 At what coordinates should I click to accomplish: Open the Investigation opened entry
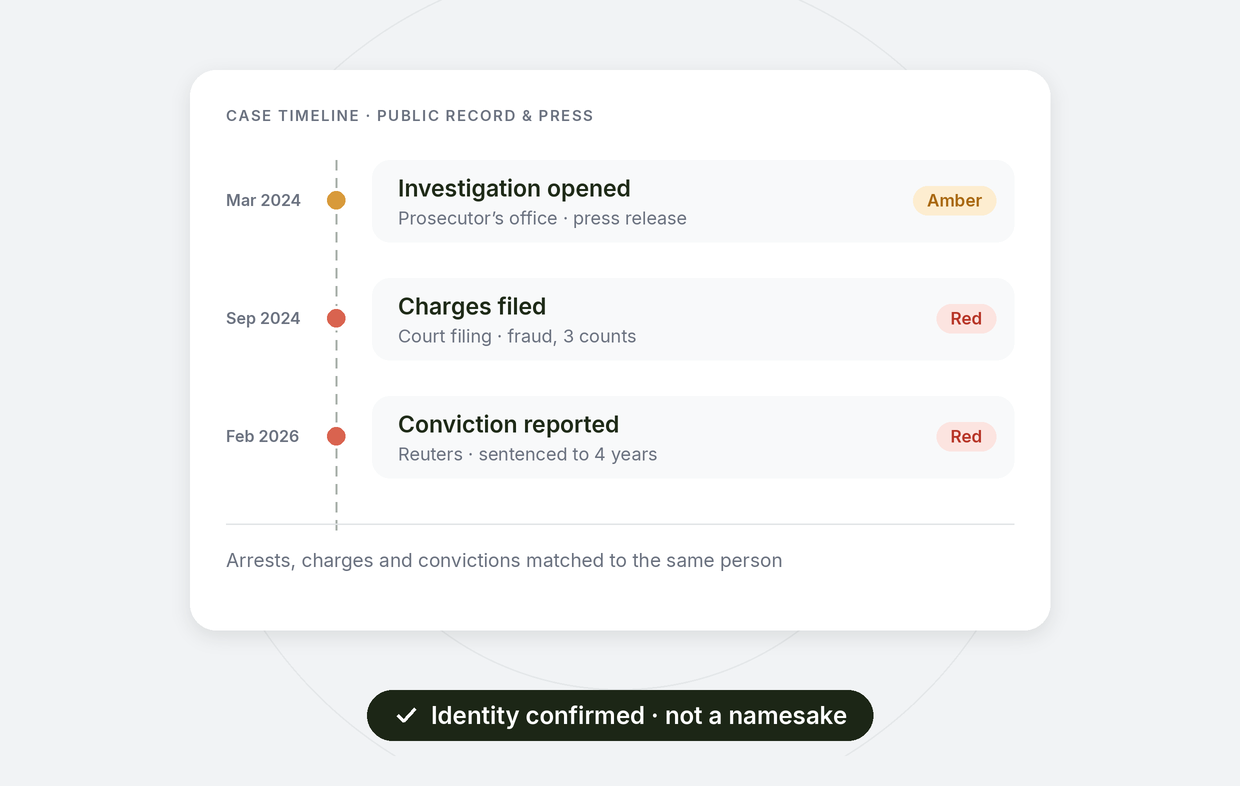coord(693,201)
